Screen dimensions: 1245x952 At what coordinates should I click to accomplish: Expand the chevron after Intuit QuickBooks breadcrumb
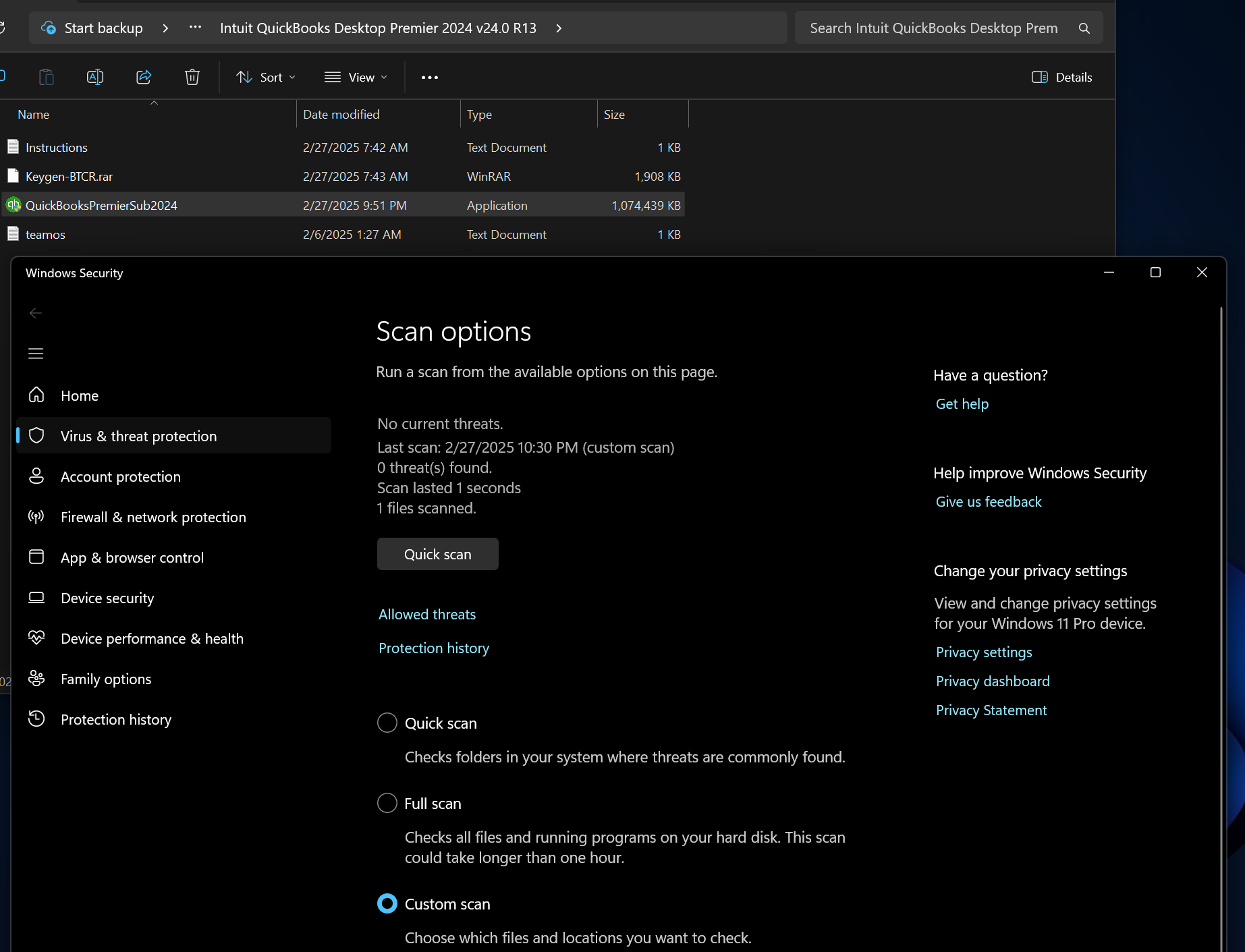[559, 28]
